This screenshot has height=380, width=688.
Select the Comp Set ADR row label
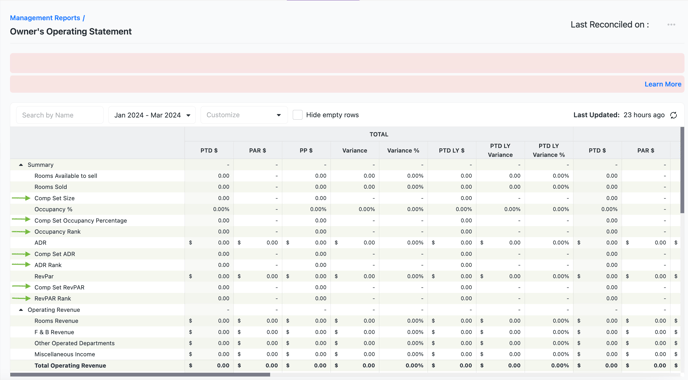tap(55, 254)
